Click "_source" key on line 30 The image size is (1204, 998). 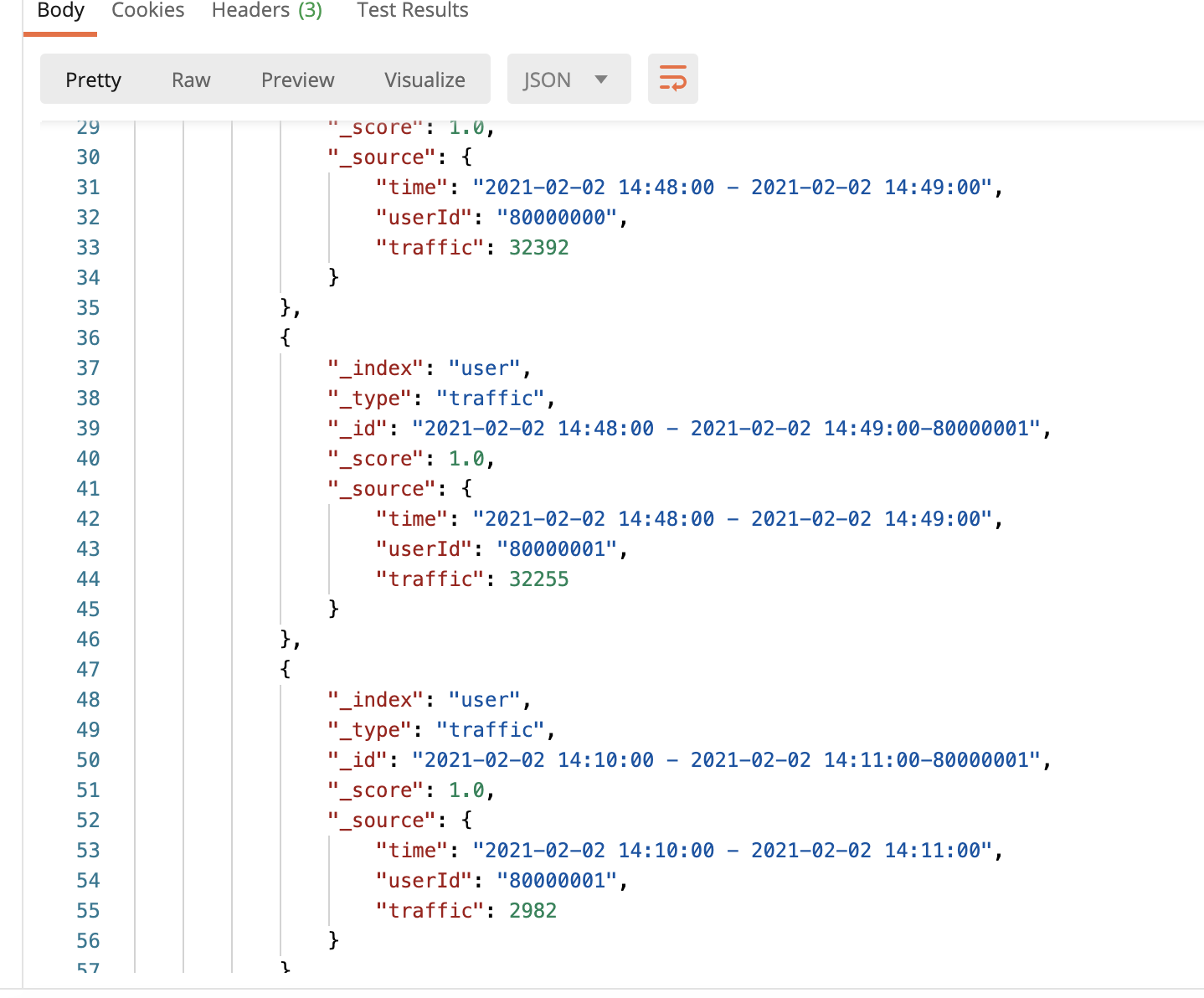(382, 157)
